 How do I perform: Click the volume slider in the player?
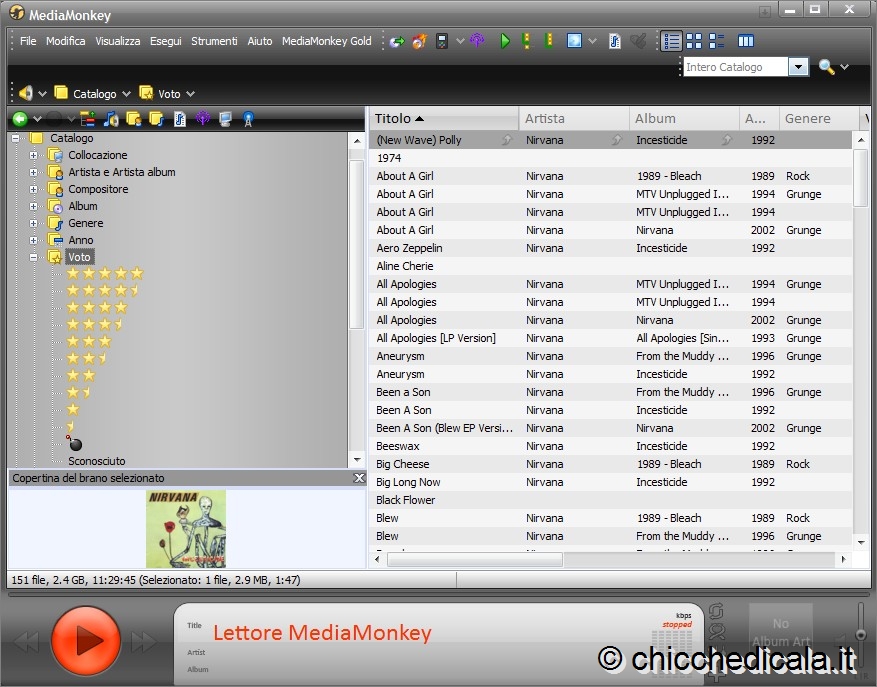tap(860, 632)
